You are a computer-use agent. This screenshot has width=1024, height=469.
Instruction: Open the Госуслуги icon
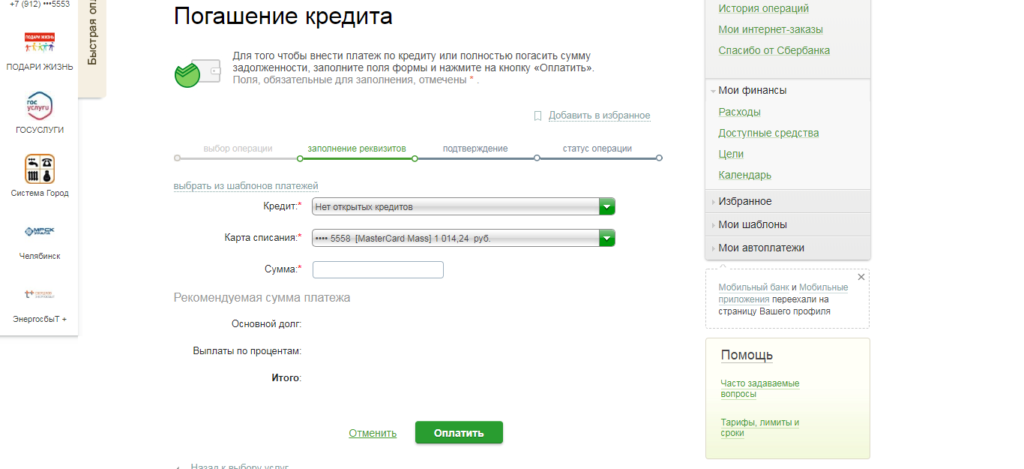pyautogui.click(x=39, y=106)
